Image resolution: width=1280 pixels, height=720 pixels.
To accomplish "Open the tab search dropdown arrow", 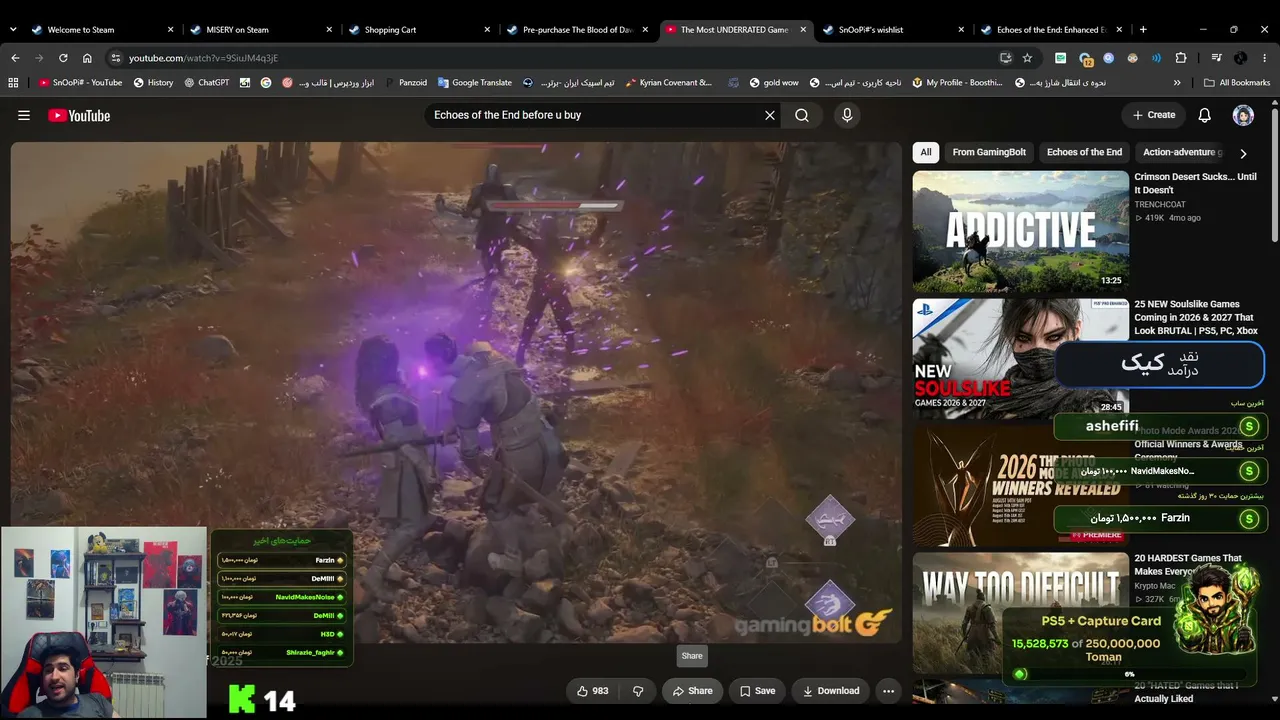I will [x=13, y=30].
